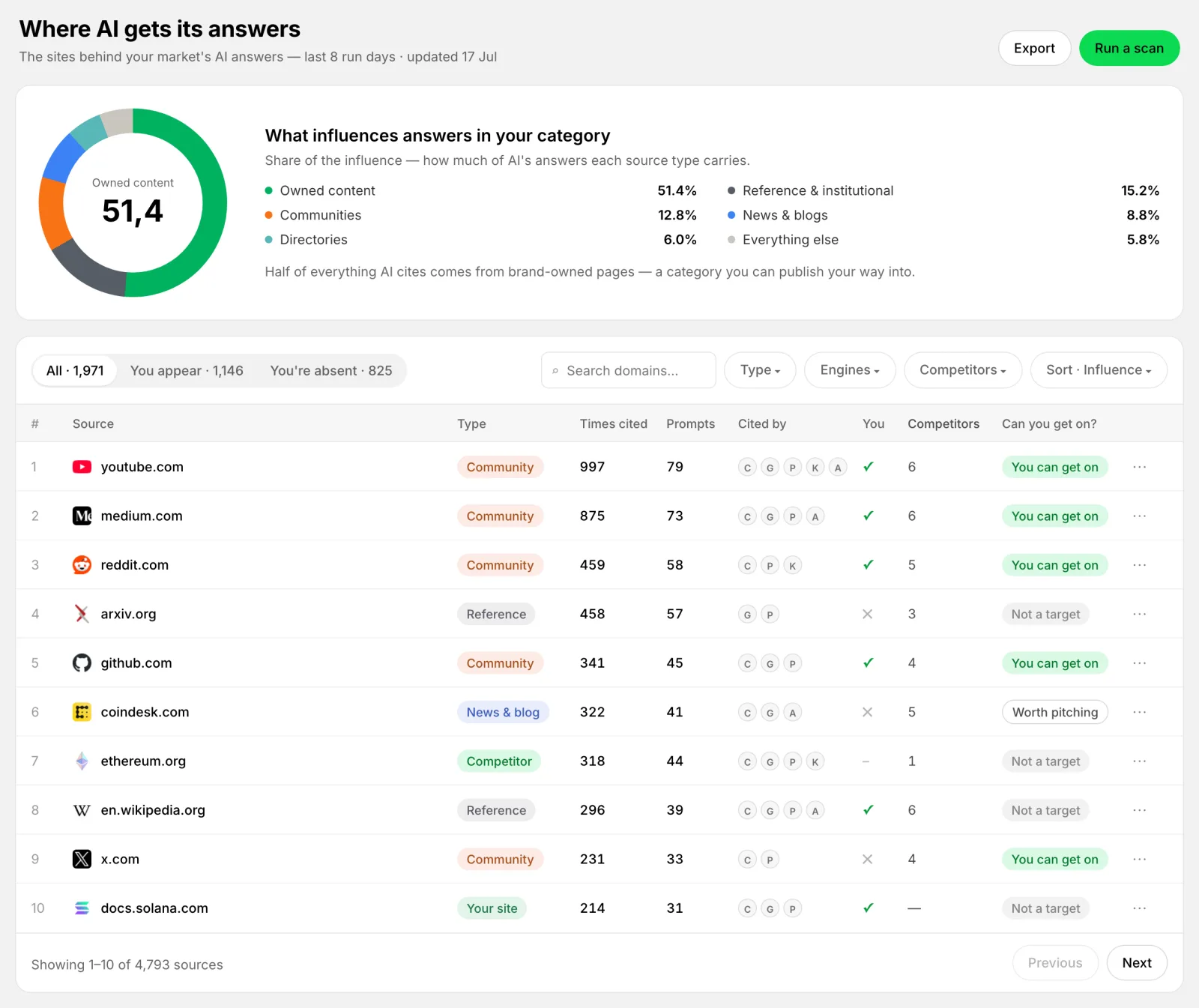Open the Engines filter dropdown
Screen dimensions: 1199x1008
[850, 370]
